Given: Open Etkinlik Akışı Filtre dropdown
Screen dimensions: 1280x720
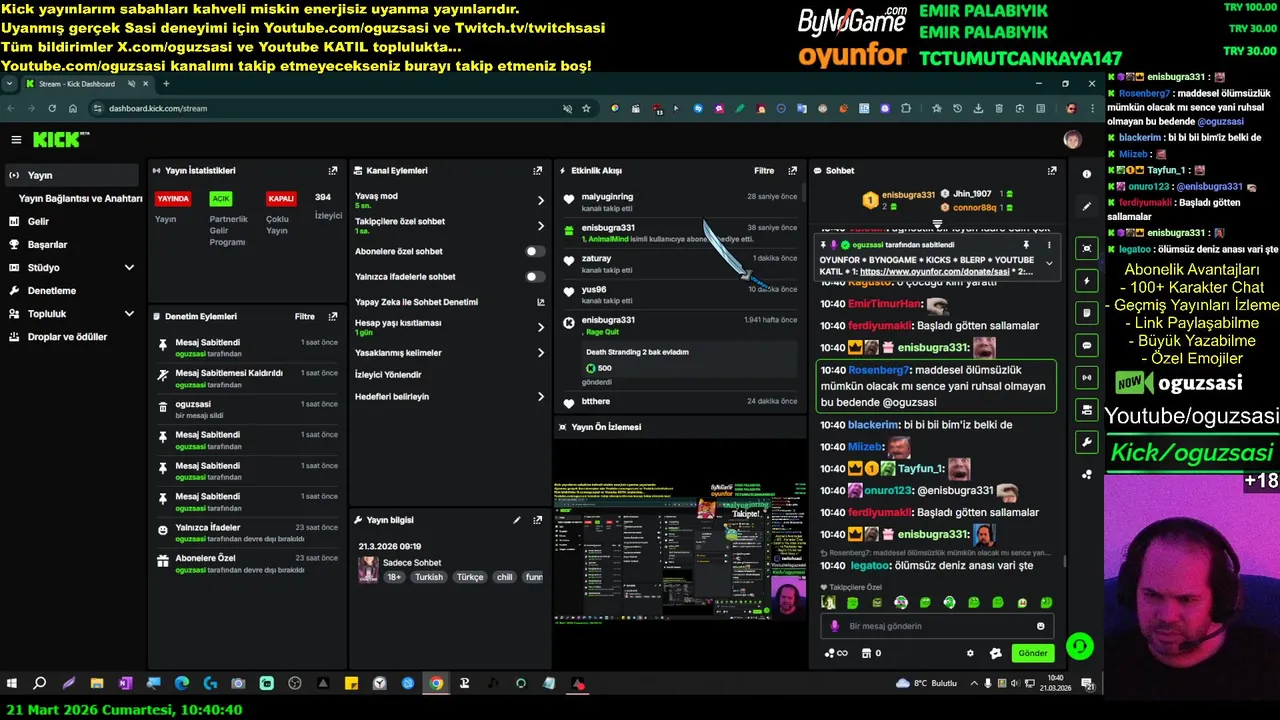Looking at the screenshot, I should click(x=764, y=171).
